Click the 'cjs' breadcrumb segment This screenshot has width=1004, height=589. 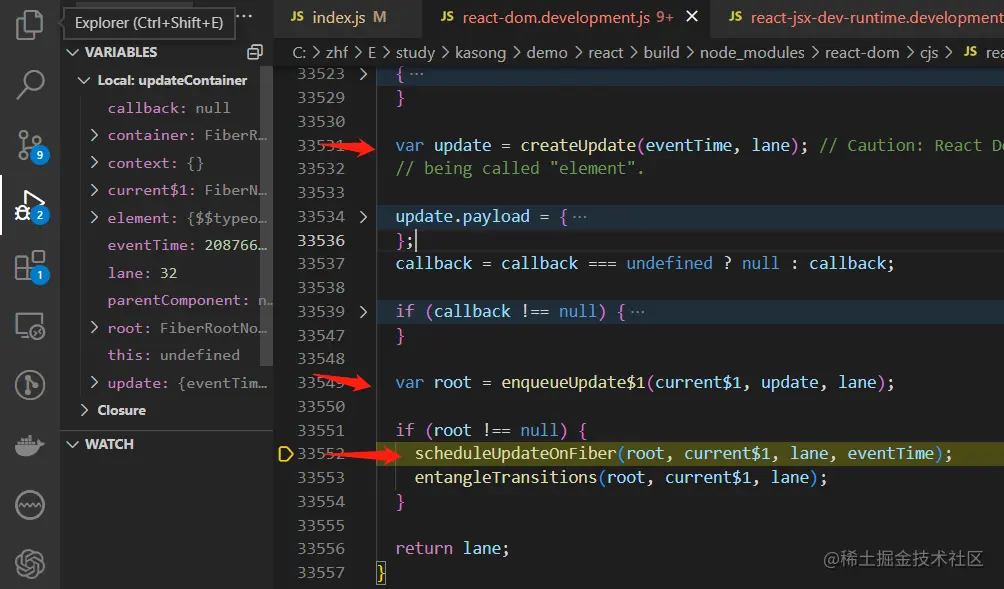929,53
